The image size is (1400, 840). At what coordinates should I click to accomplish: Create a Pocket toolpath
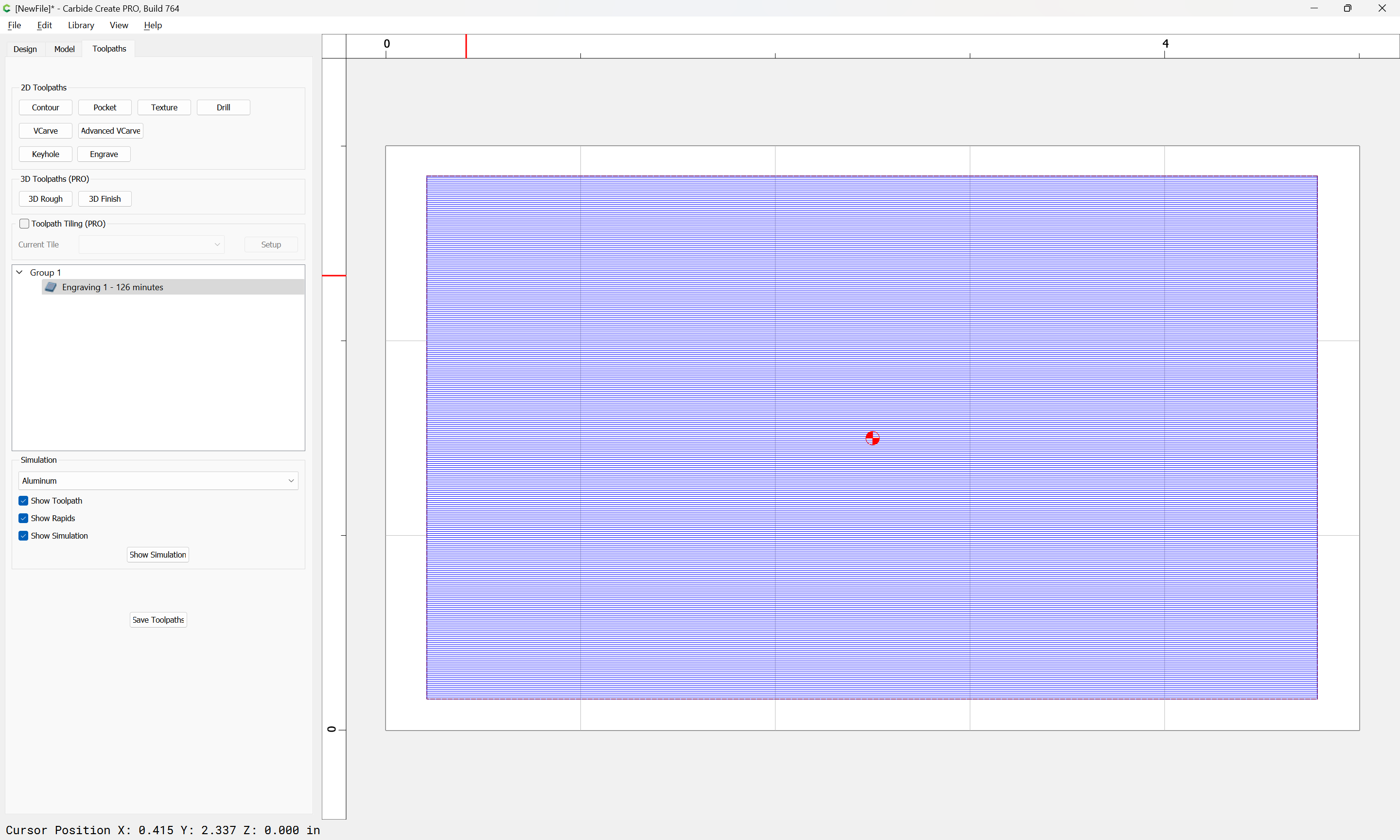[105, 107]
